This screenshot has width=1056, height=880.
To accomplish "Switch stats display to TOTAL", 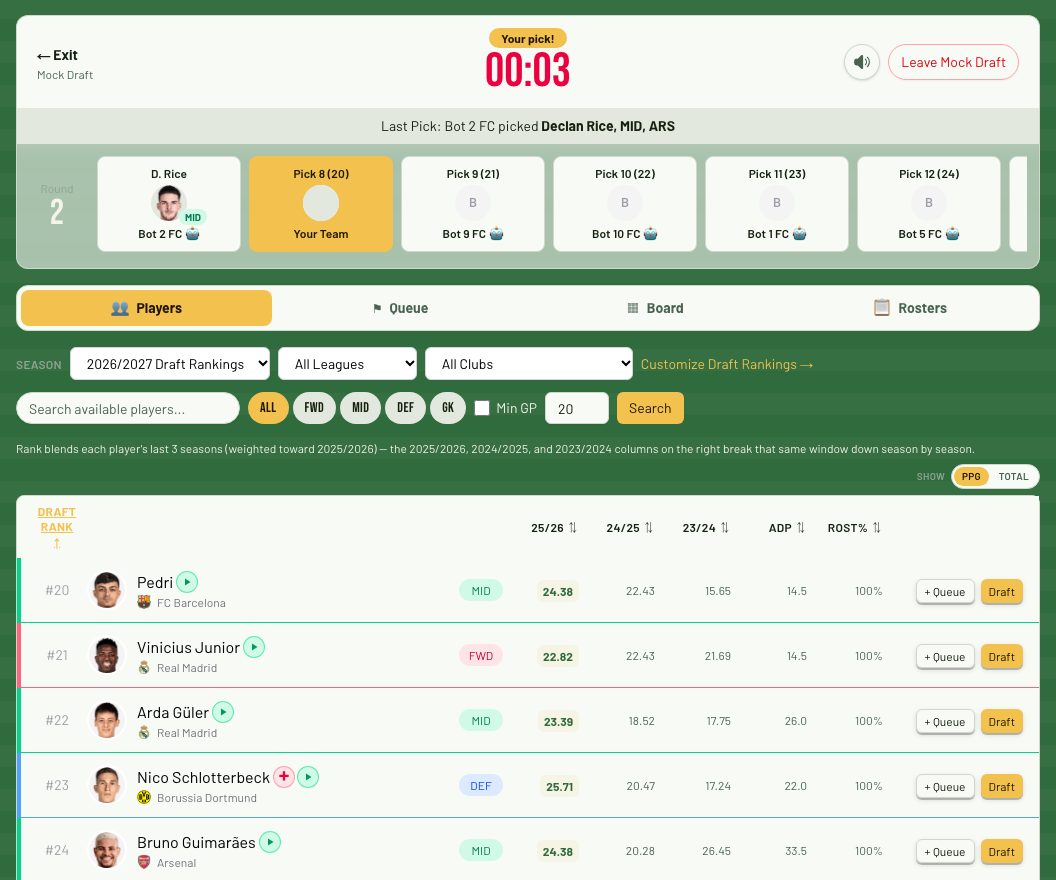I will [1013, 476].
